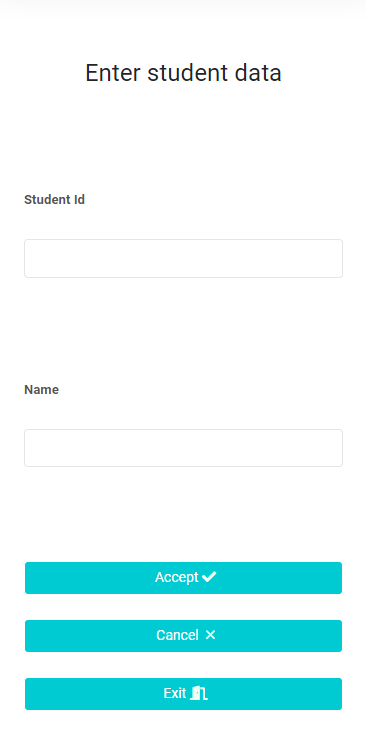Screen dimensions: 366x730
Task: Click the door icon on Exit
Action: 199,693
